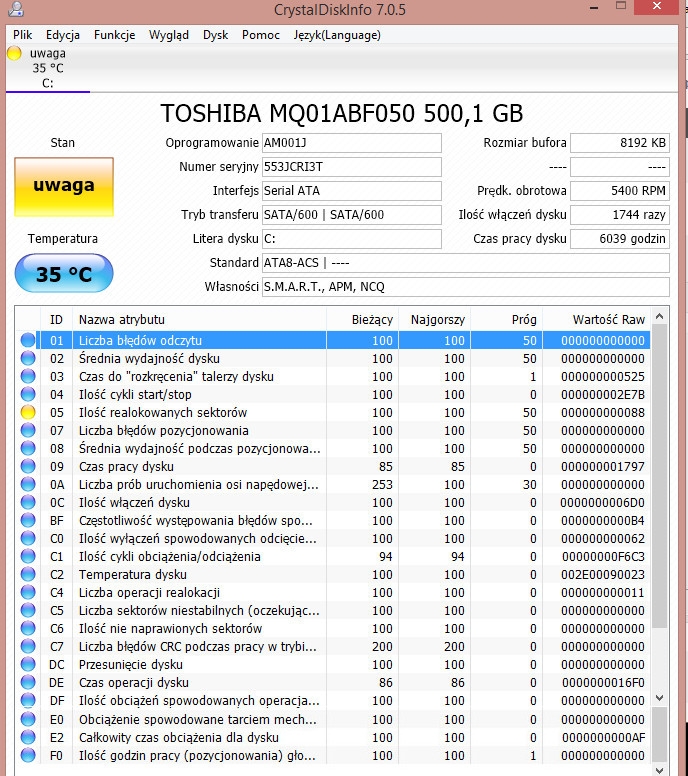
Task: Click the attribute list scrollbar up arrow
Action: point(659,316)
